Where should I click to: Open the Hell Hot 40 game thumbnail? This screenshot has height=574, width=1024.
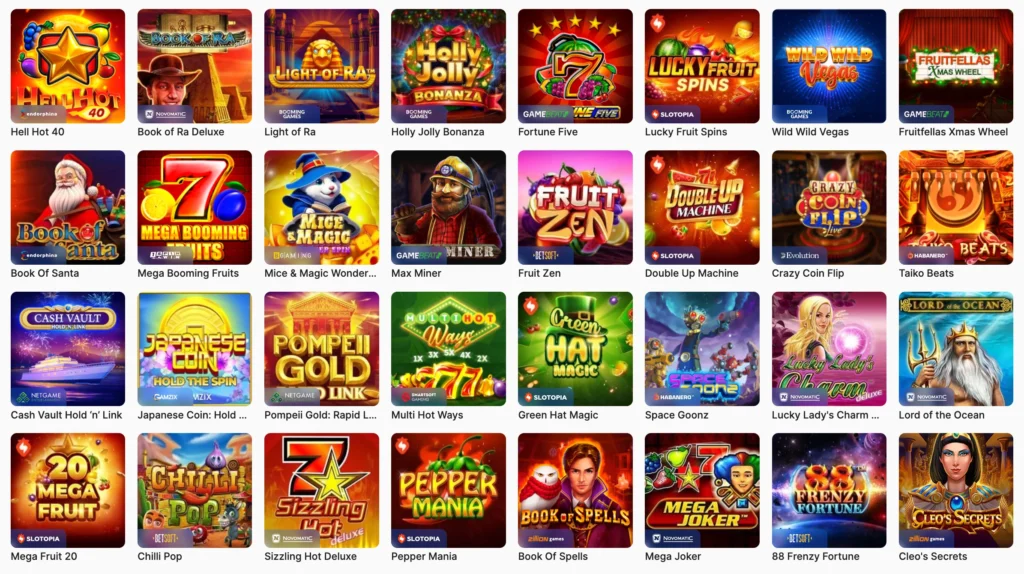point(68,66)
